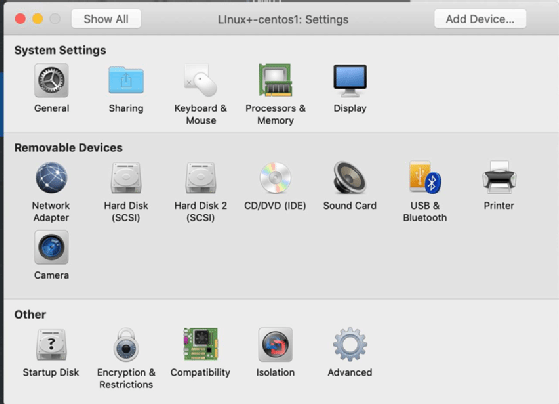Click the Removable Devices heading

[68, 148]
